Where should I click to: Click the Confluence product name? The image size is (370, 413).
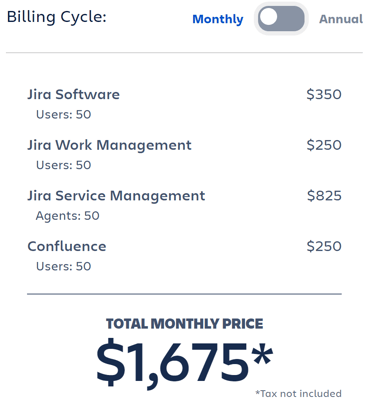(67, 246)
